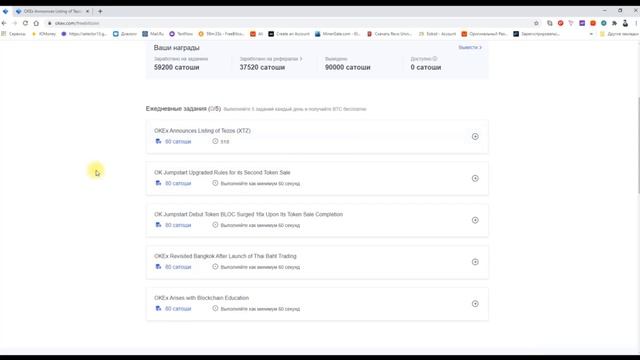
Task: Open task OK Jumpstart Debut Token BLOC Surged
Action: pyautogui.click(x=249, y=214)
